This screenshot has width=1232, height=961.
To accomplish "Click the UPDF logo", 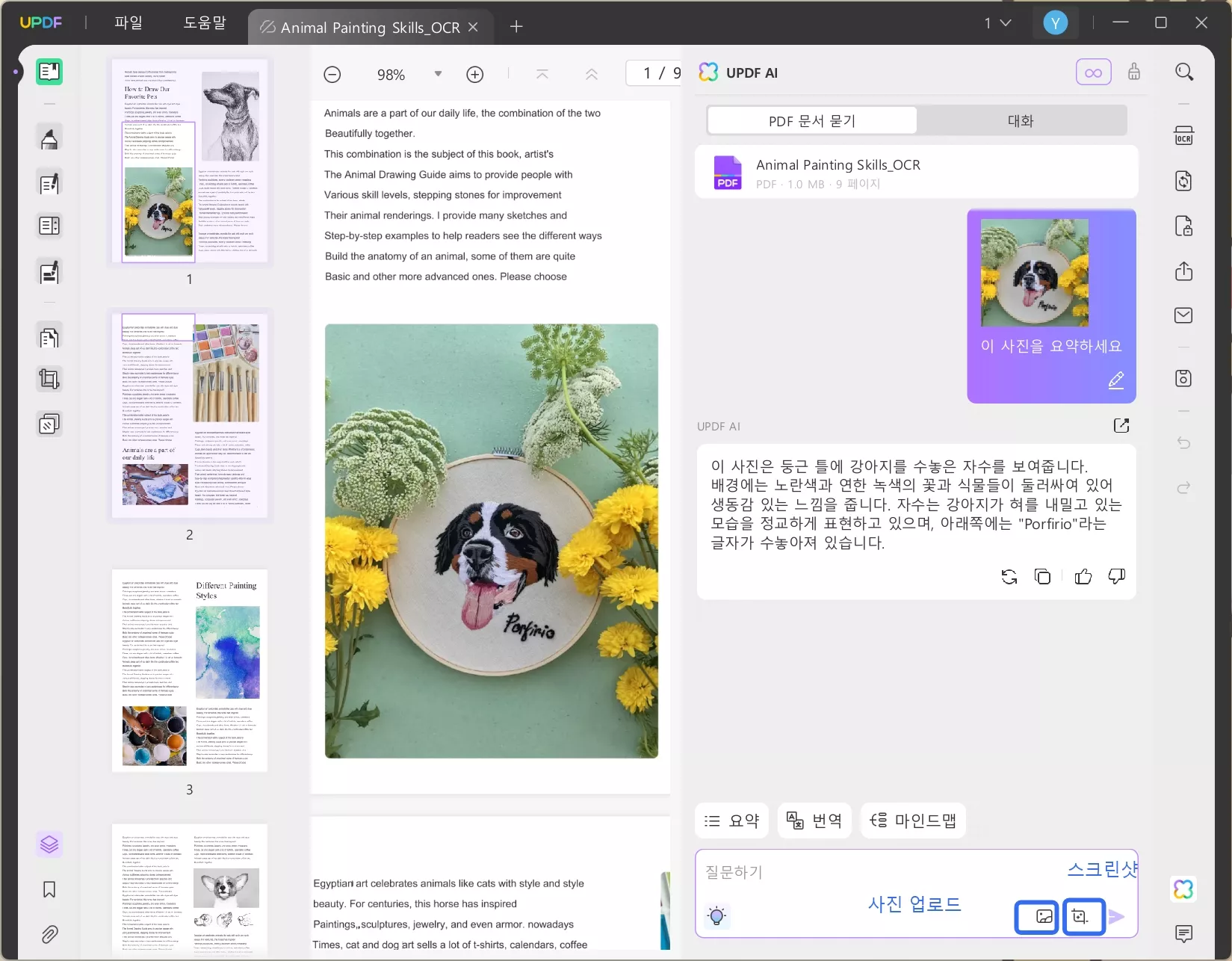I will pyautogui.click(x=41, y=22).
